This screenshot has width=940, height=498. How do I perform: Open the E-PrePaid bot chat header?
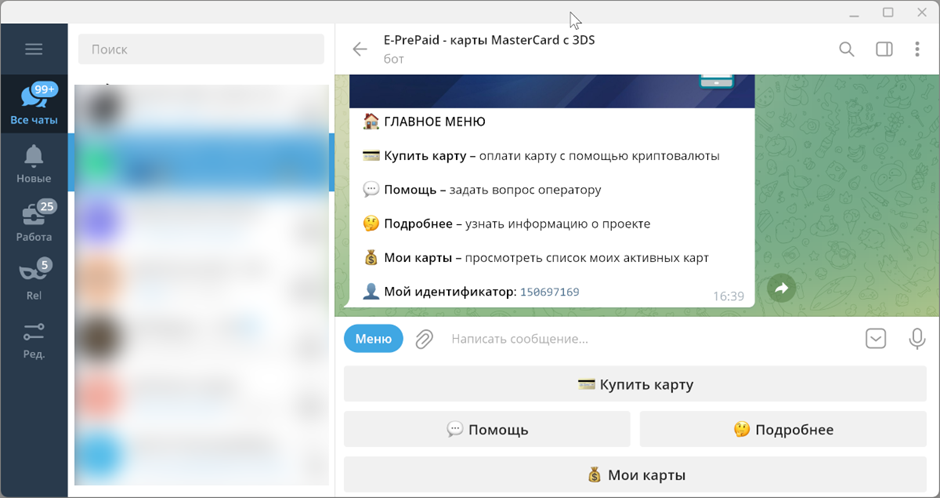(x=489, y=49)
